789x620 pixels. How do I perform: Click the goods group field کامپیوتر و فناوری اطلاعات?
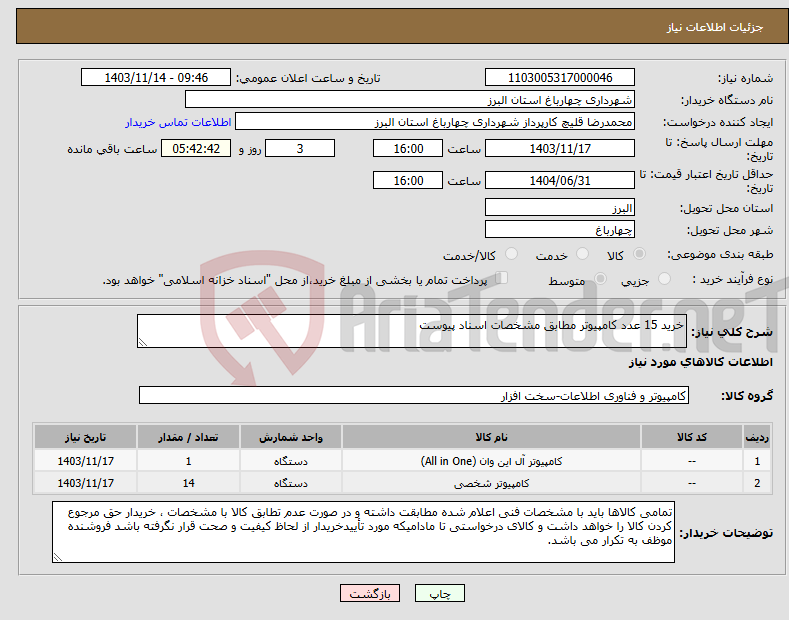[x=414, y=396]
